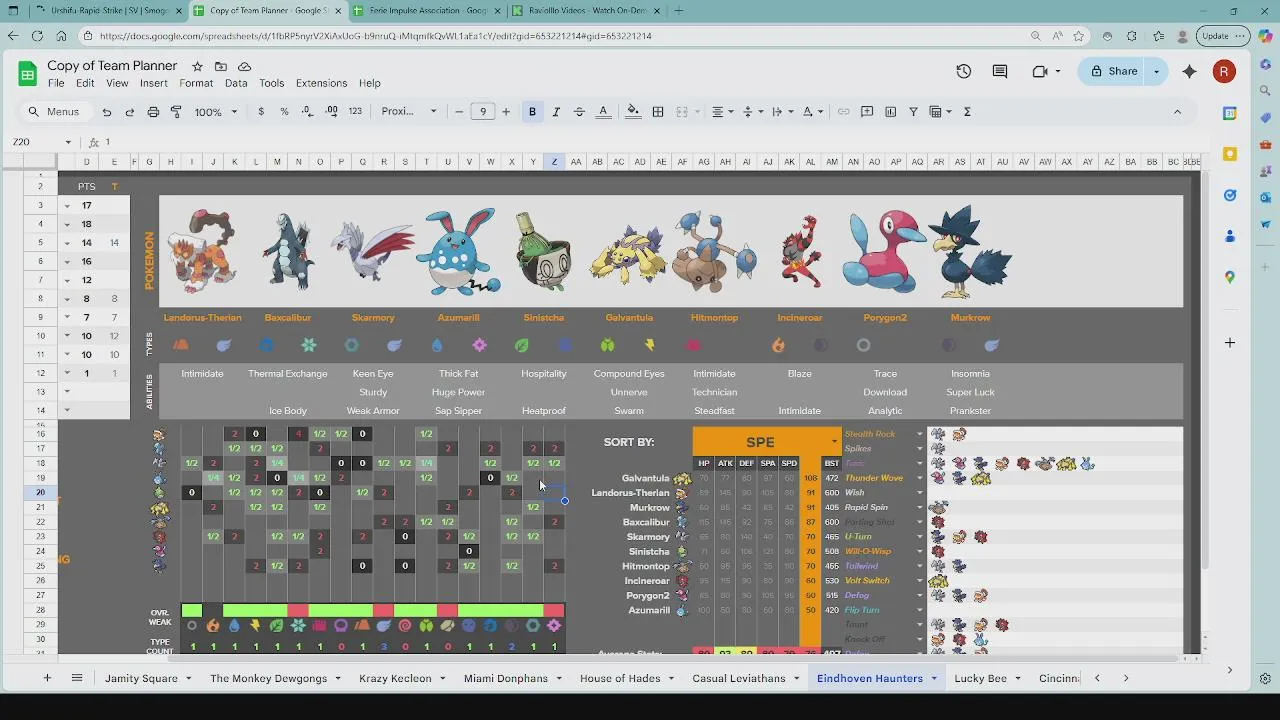The height and width of the screenshot is (720, 1280).
Task: Open the fill color picker
Action: click(x=633, y=112)
